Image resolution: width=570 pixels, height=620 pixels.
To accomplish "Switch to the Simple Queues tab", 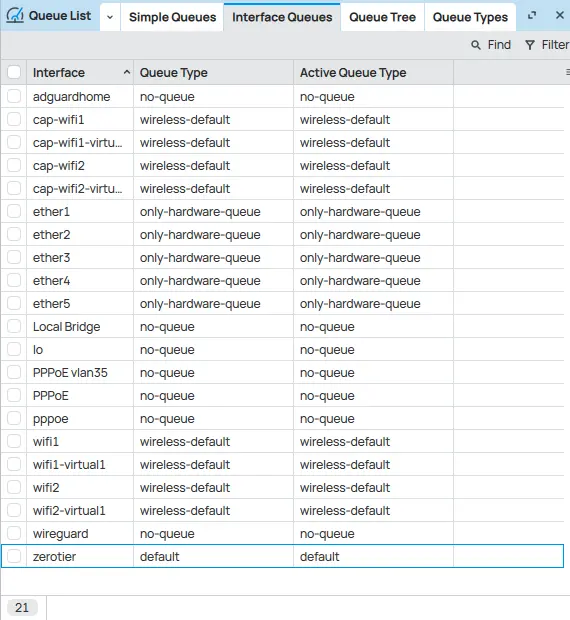I will click(x=172, y=17).
